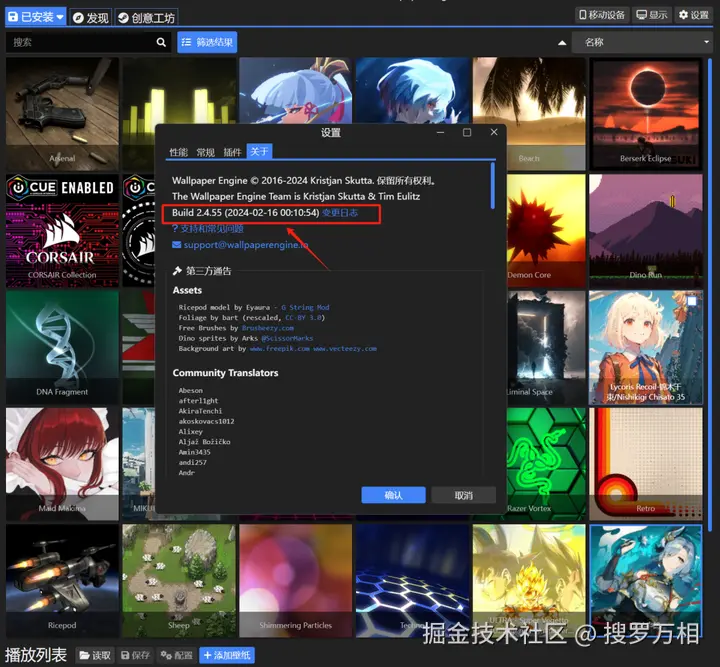The height and width of the screenshot is (667, 720).
Task: Close the 设置 dialog
Action: tap(494, 132)
